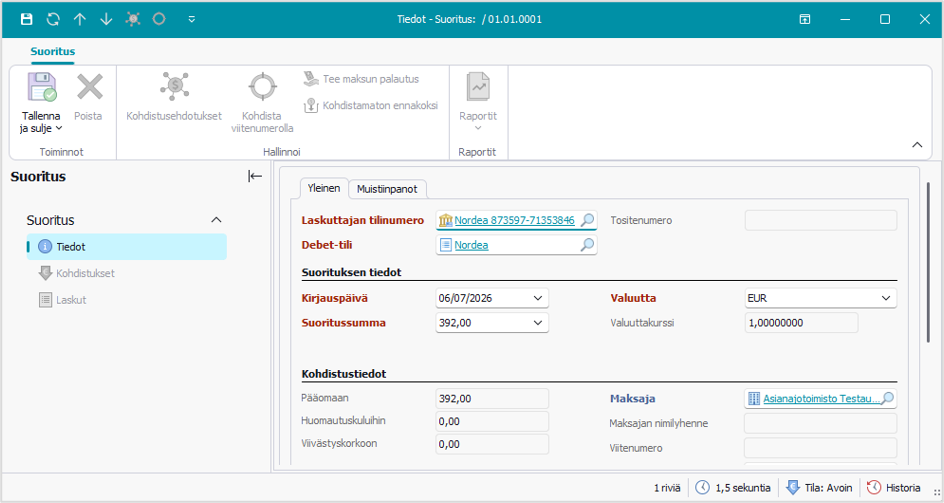Open the Suoritus ribbon tab
944x503 pixels.
point(53,51)
